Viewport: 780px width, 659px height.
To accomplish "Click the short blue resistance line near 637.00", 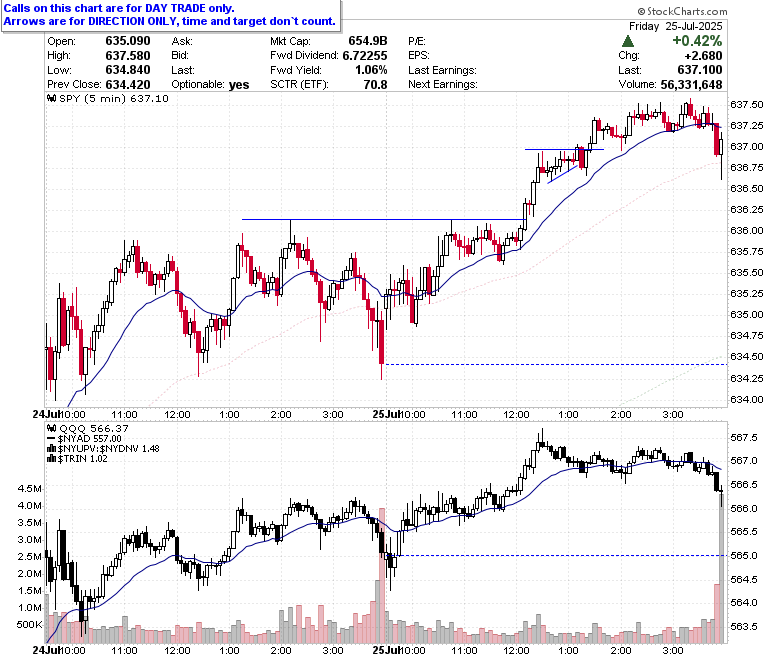I will point(564,149).
